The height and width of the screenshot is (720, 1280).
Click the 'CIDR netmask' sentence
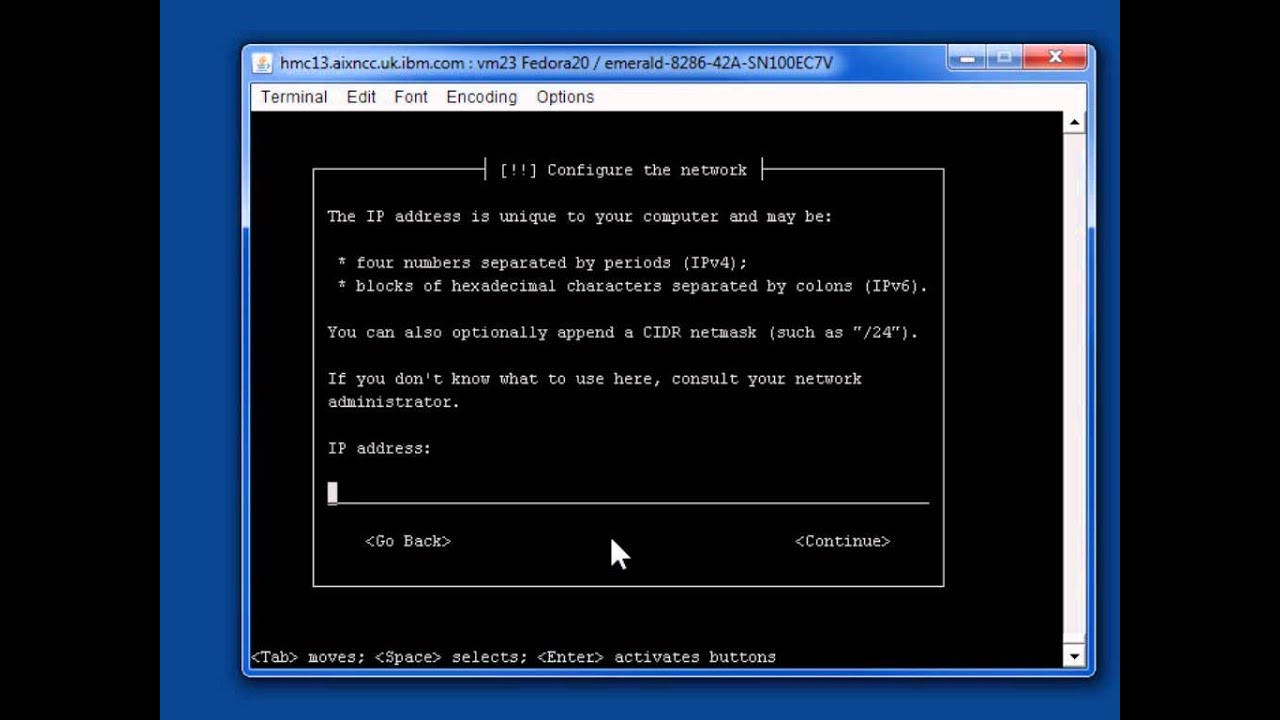click(x=623, y=333)
